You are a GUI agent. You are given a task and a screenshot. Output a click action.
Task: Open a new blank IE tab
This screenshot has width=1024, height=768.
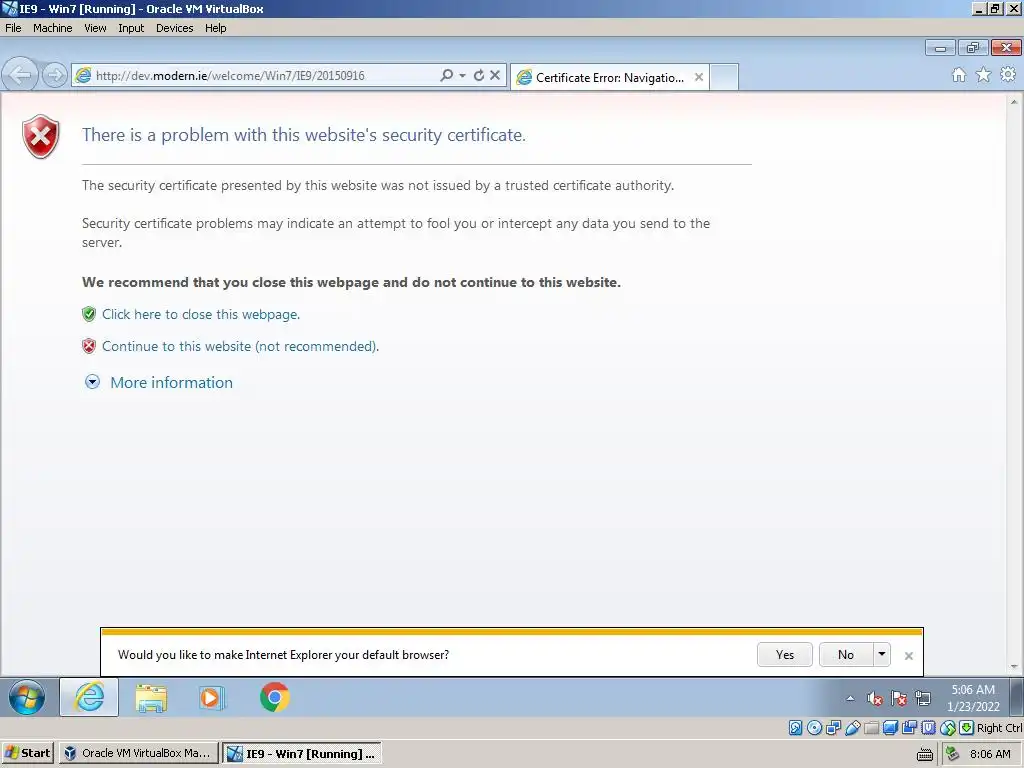(x=724, y=77)
